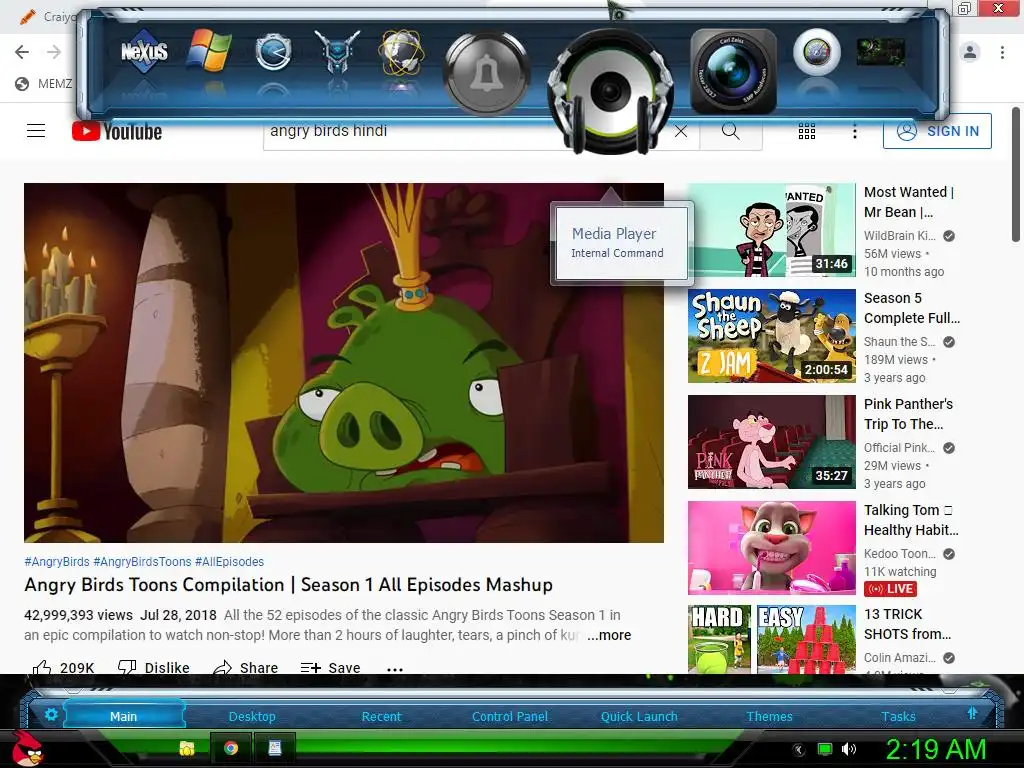The height and width of the screenshot is (768, 1024).
Task: Click the page vertical scrollbar
Action: pos(1016,175)
